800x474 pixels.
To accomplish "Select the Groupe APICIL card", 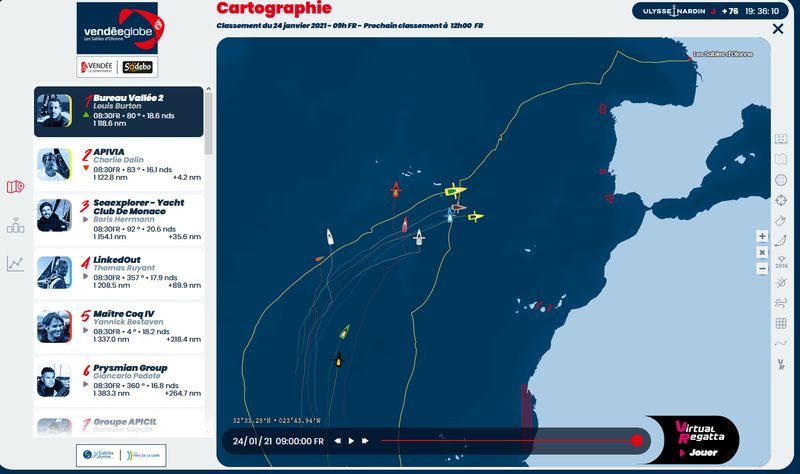I will pyautogui.click(x=118, y=425).
